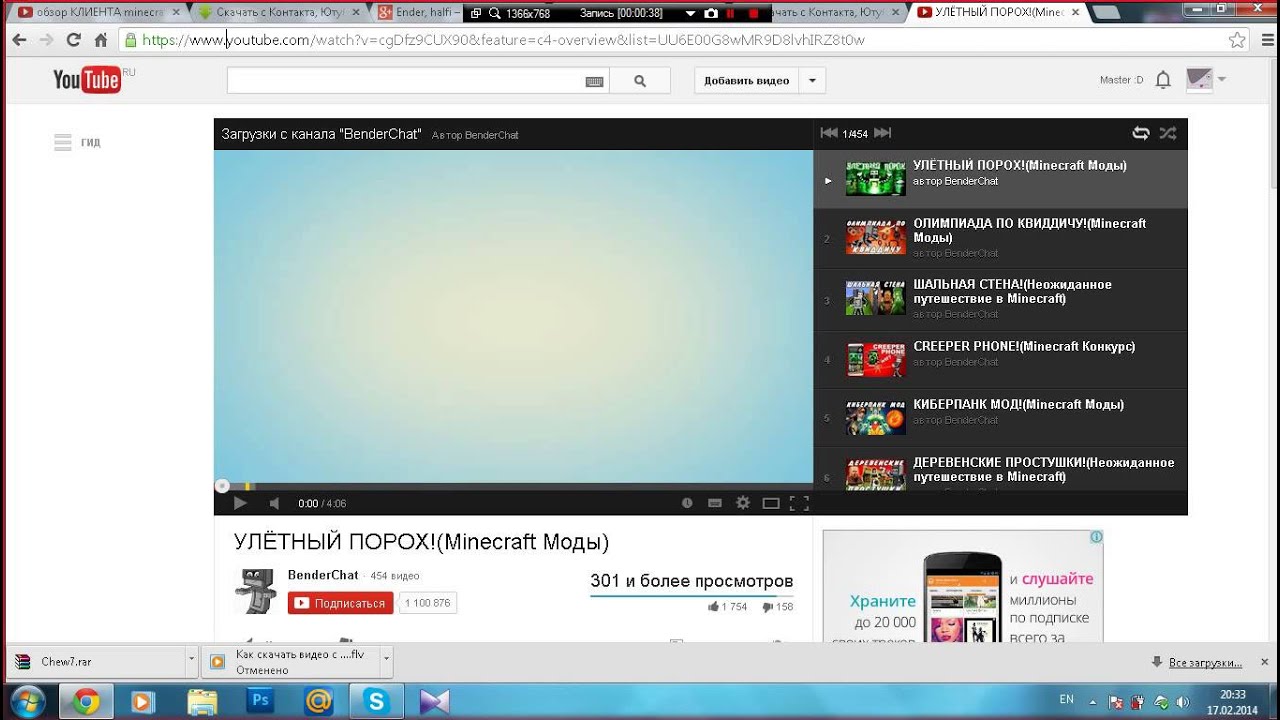Click Автор BenderChat link in playlist header
Image resolution: width=1280 pixels, height=720 pixels.
[x=475, y=135]
